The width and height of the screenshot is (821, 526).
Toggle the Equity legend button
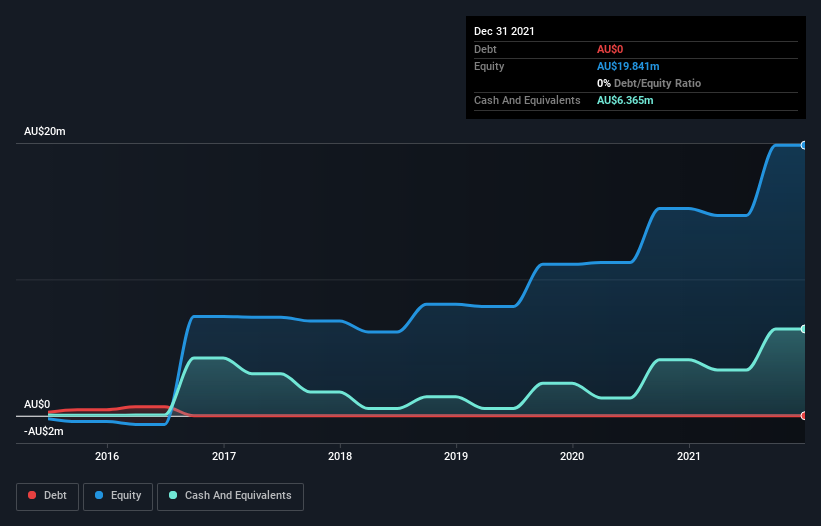tap(118, 496)
